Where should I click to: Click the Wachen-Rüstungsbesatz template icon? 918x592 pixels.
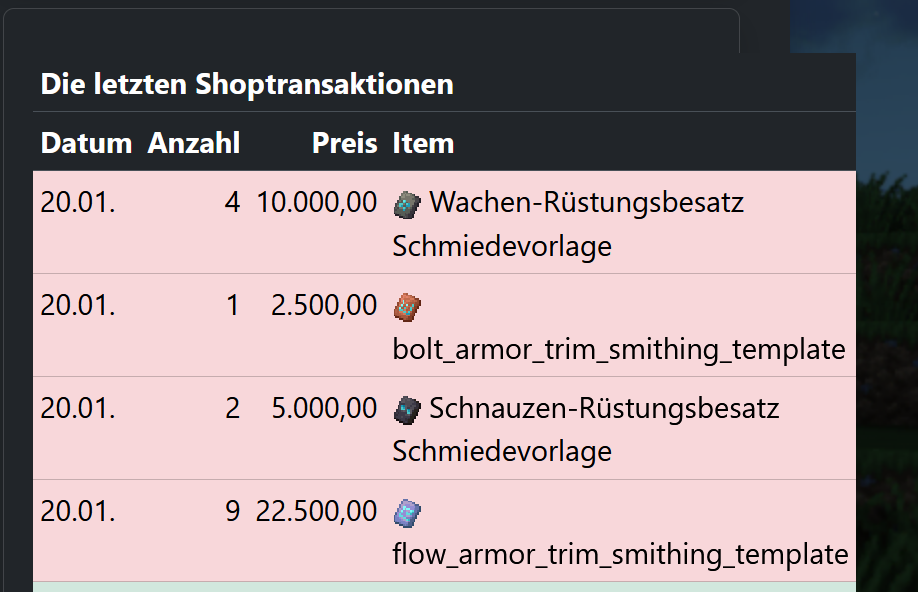[x=407, y=204]
